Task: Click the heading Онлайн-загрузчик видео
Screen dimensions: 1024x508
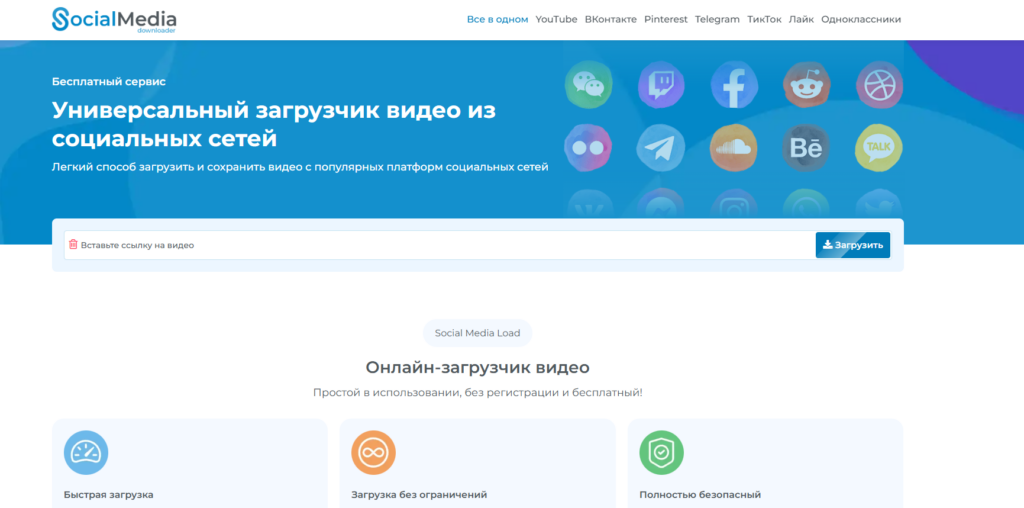Action: pos(477,368)
